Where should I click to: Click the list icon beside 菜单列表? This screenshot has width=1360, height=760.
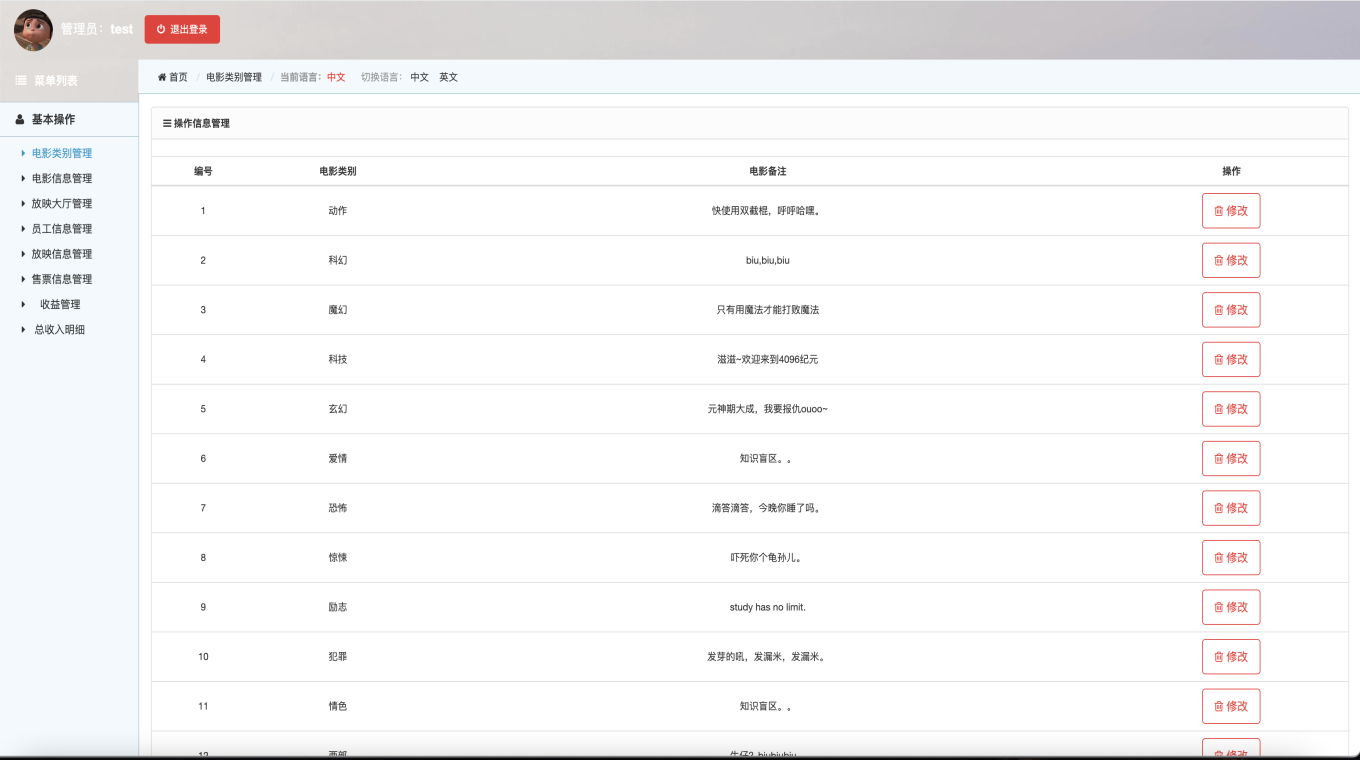pyautogui.click(x=21, y=80)
